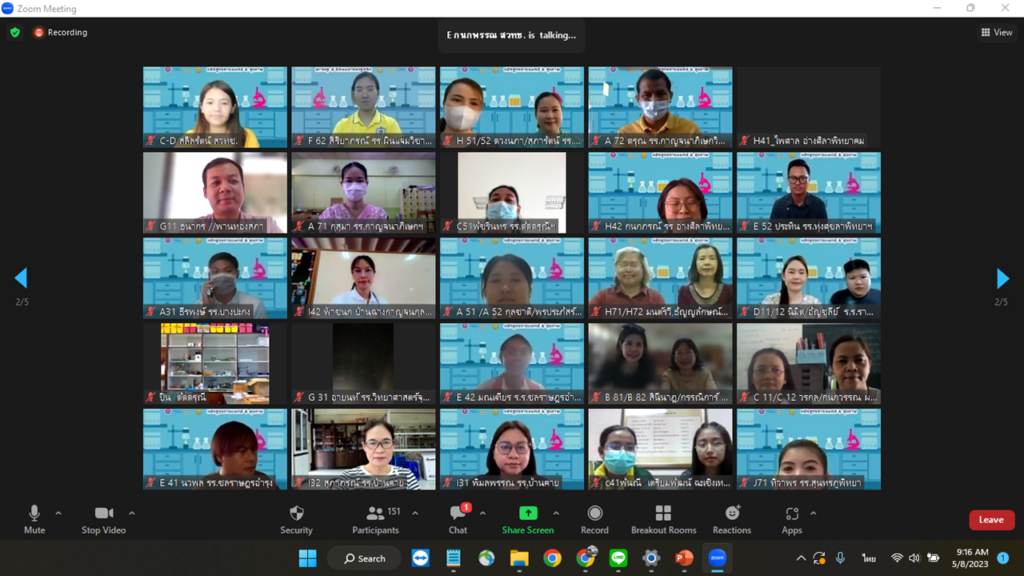
Task: Click the Record button
Action: tap(594, 518)
